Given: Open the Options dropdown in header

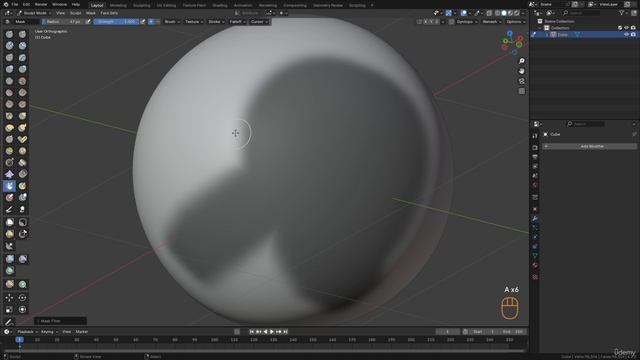Looking at the screenshot, I should point(516,22).
